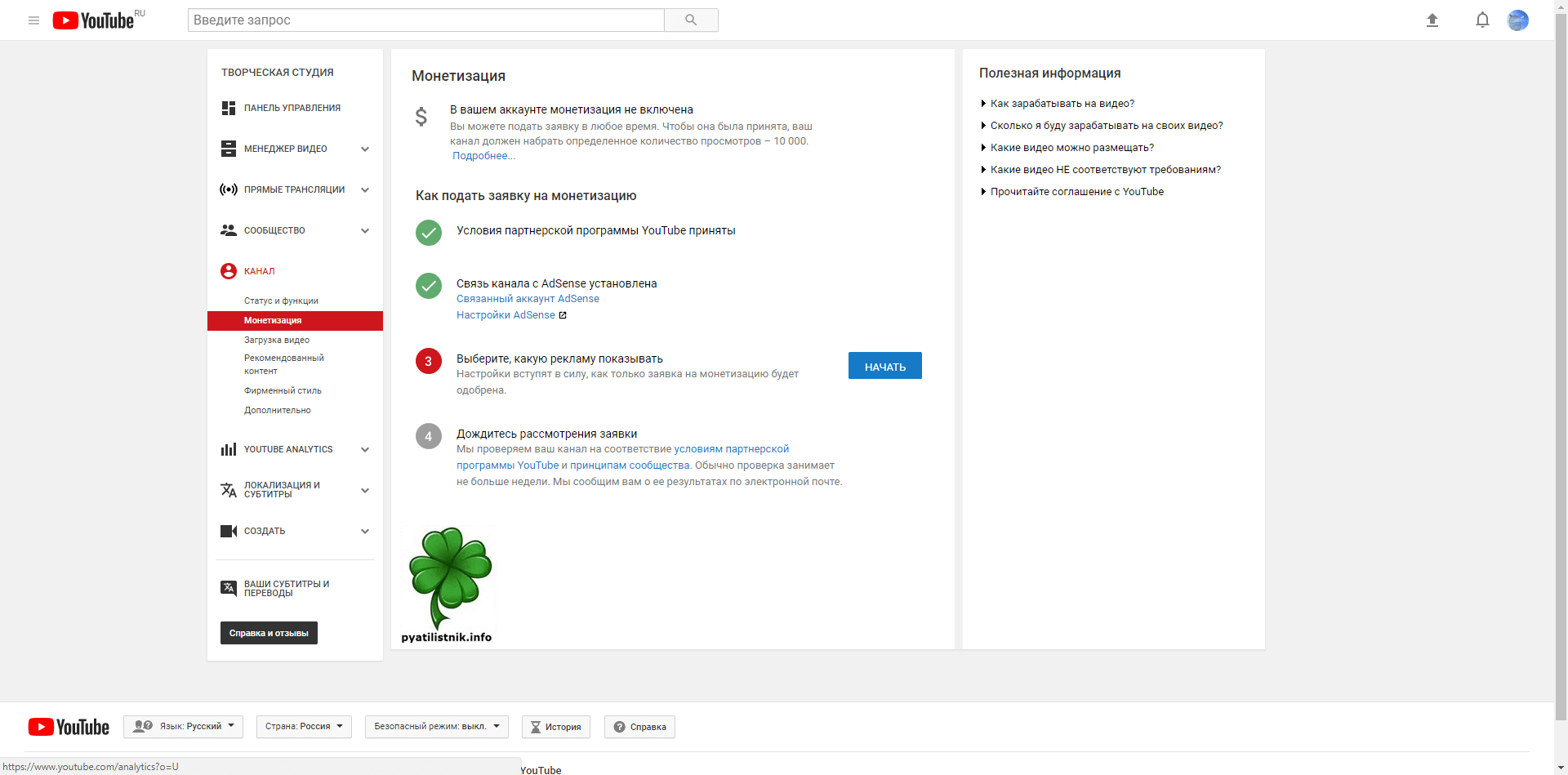Click the Введите запрос search field
The height and width of the screenshot is (775, 1568).
point(425,20)
